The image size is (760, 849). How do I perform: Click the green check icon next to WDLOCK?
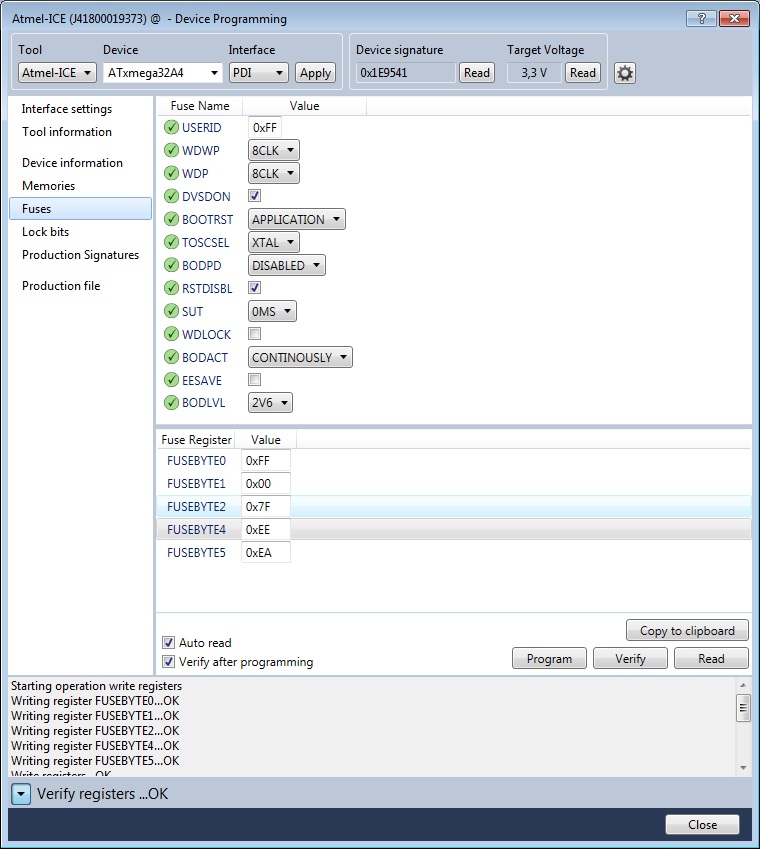pyautogui.click(x=170, y=334)
